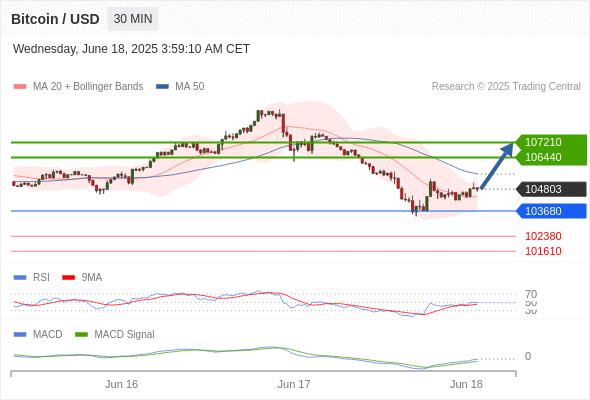Click the Jun 16 date axis label

(121, 384)
